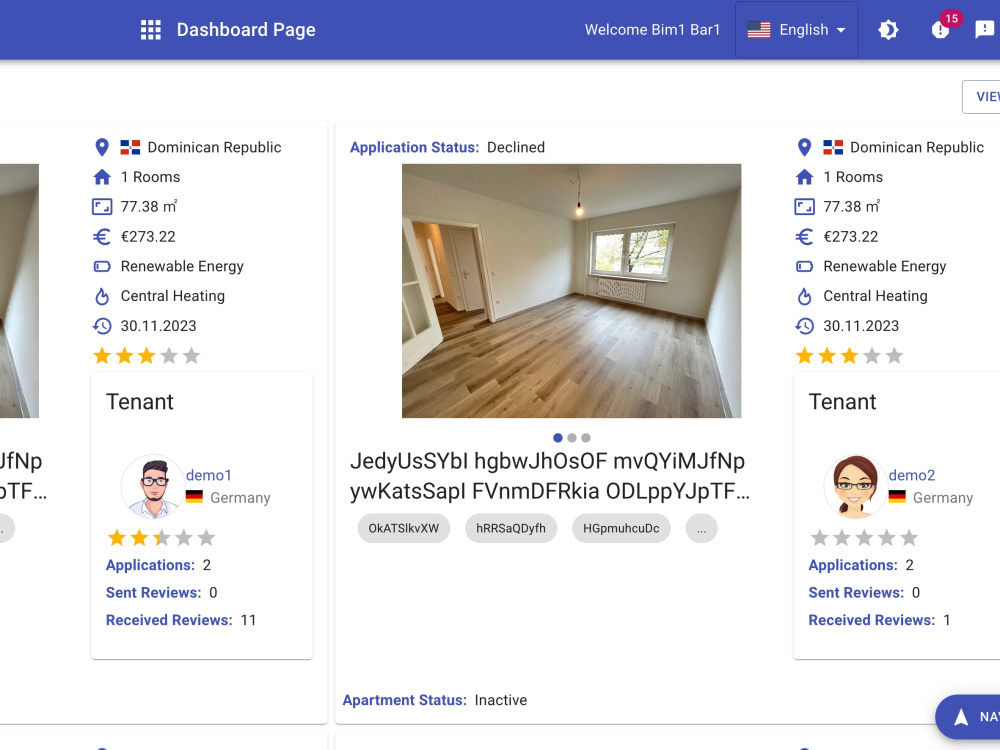1000x750 pixels.
Task: Click the US flag icon
Action: 758,30
